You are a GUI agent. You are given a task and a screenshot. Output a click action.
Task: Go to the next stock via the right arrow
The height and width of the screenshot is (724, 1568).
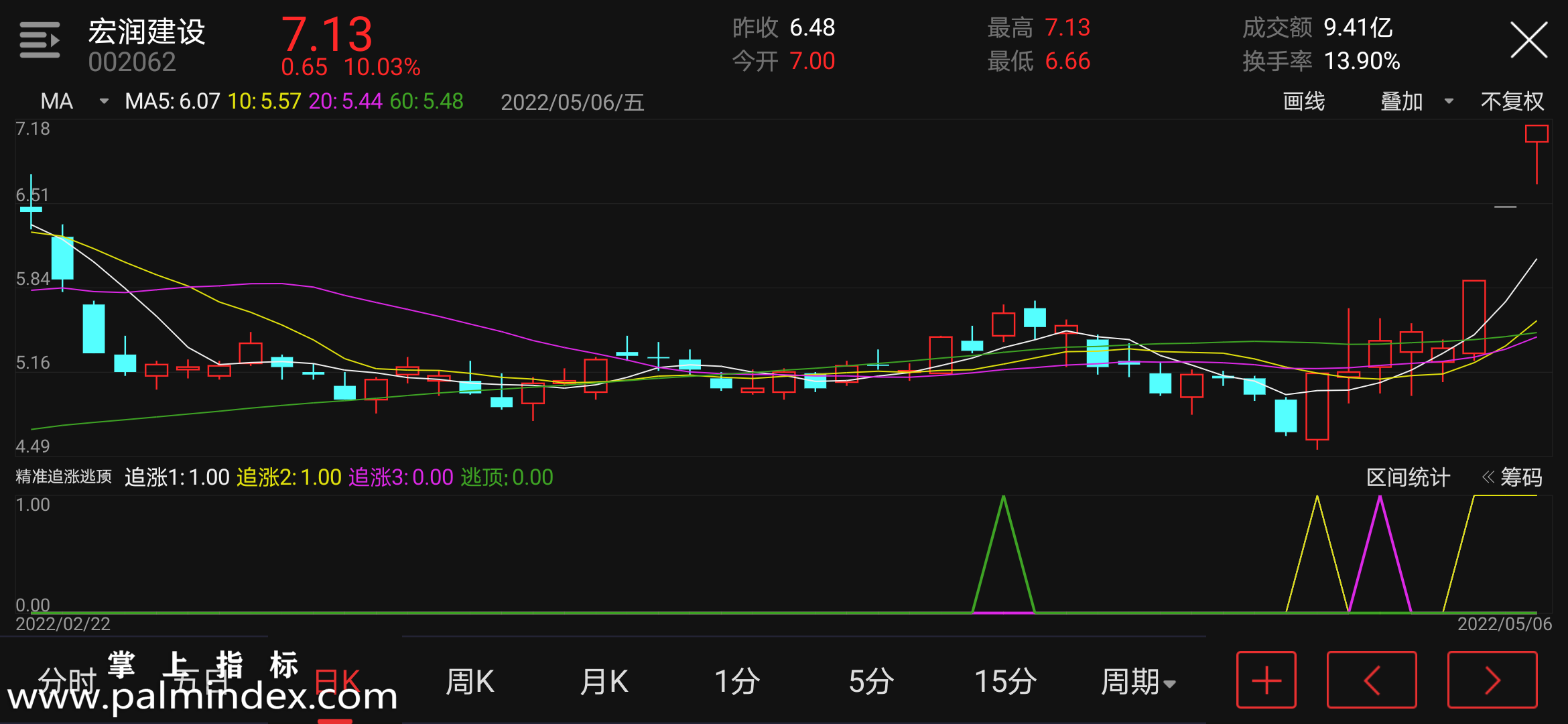1492,680
